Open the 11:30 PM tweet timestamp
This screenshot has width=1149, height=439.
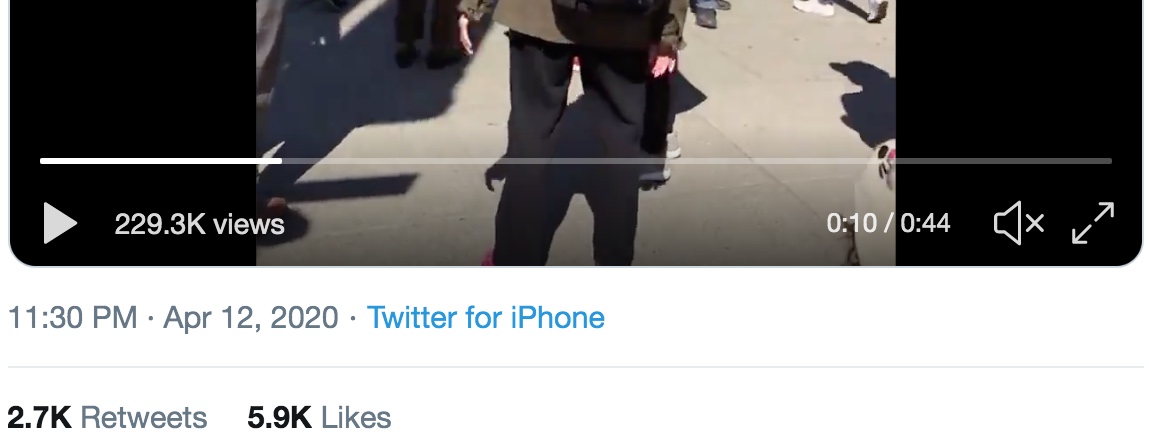pos(73,317)
